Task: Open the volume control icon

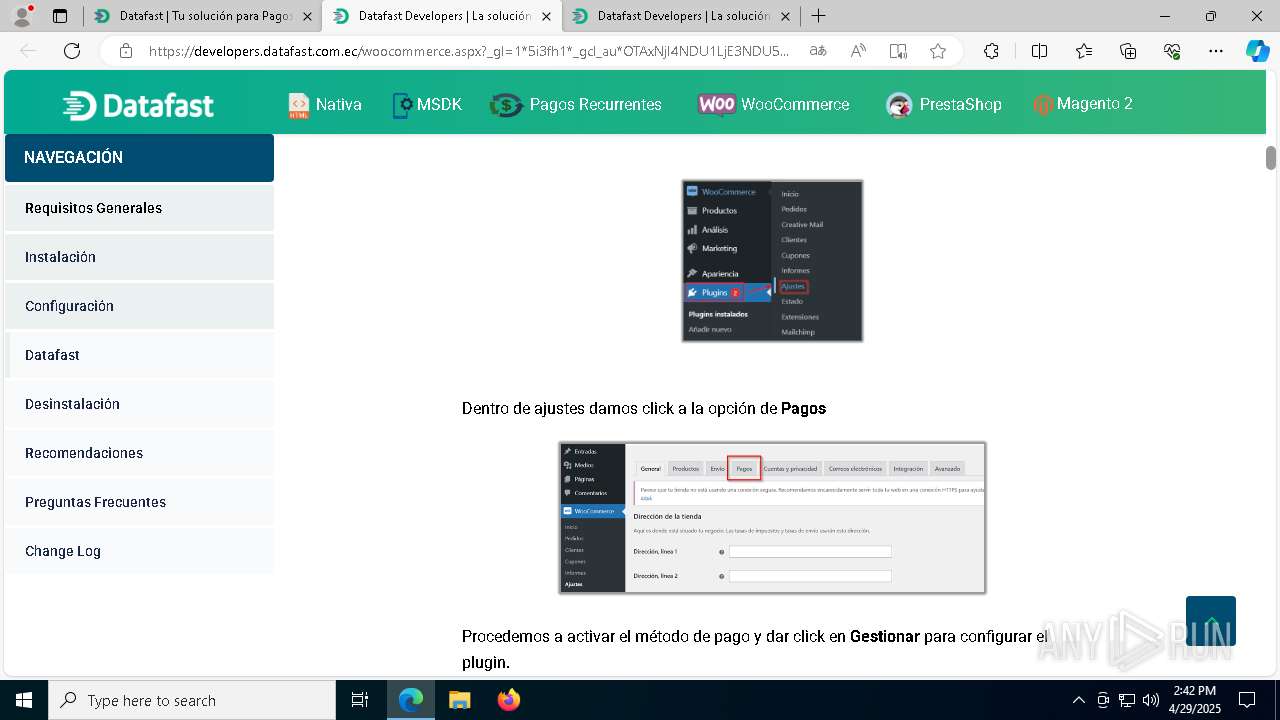Action: tap(1151, 700)
